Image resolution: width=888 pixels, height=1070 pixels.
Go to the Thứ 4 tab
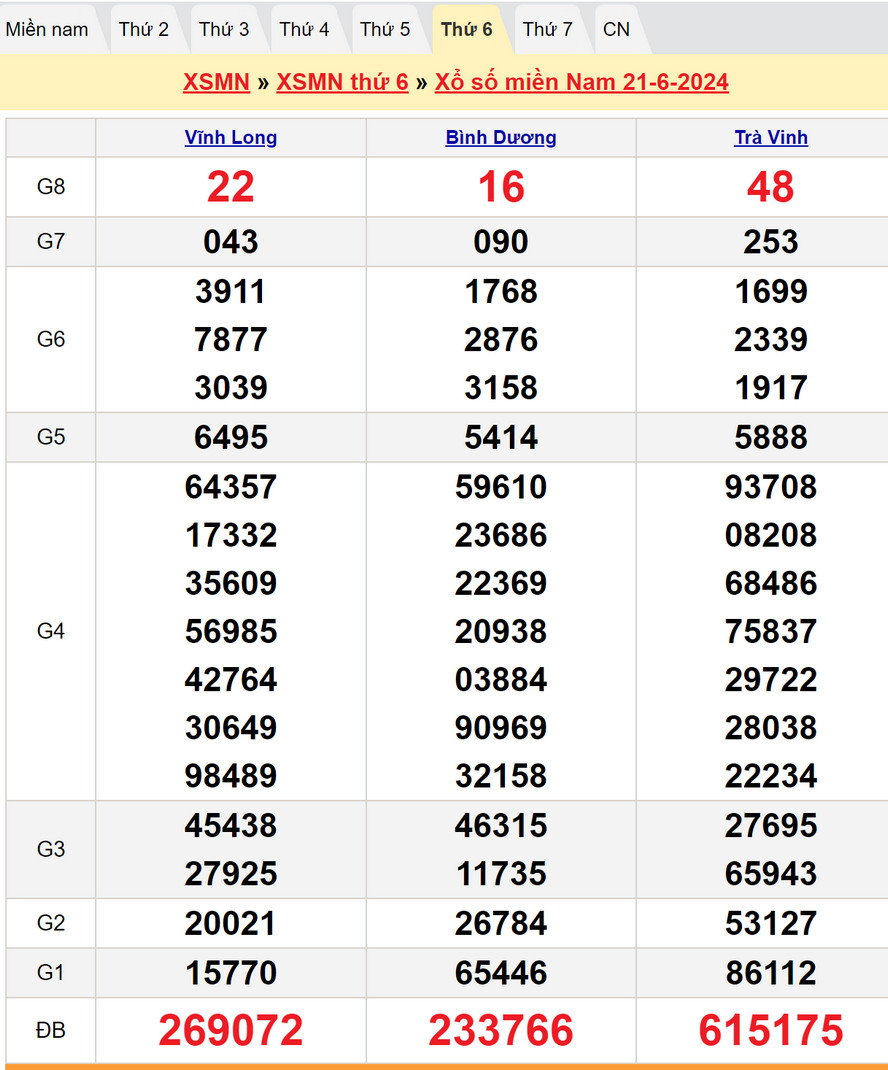pos(304,29)
